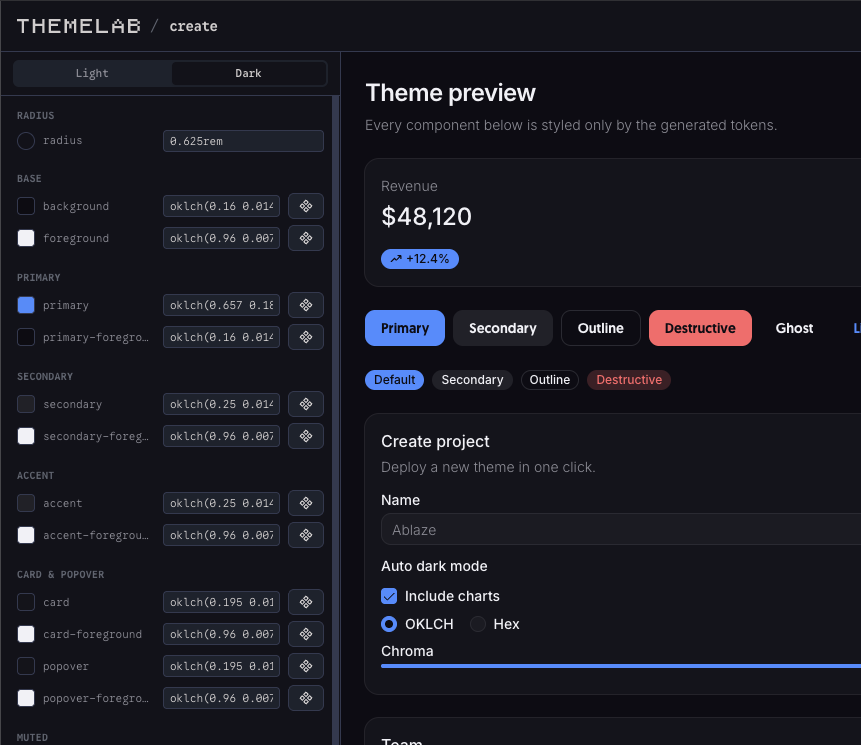This screenshot has height=745, width=861.
Task: Open picker icon for secondary-foreground row
Action: pos(306,436)
